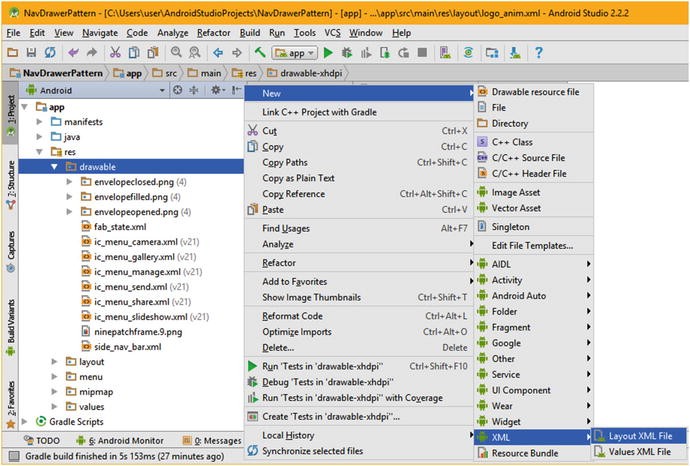Click Delete... in context menu

click(x=359, y=348)
